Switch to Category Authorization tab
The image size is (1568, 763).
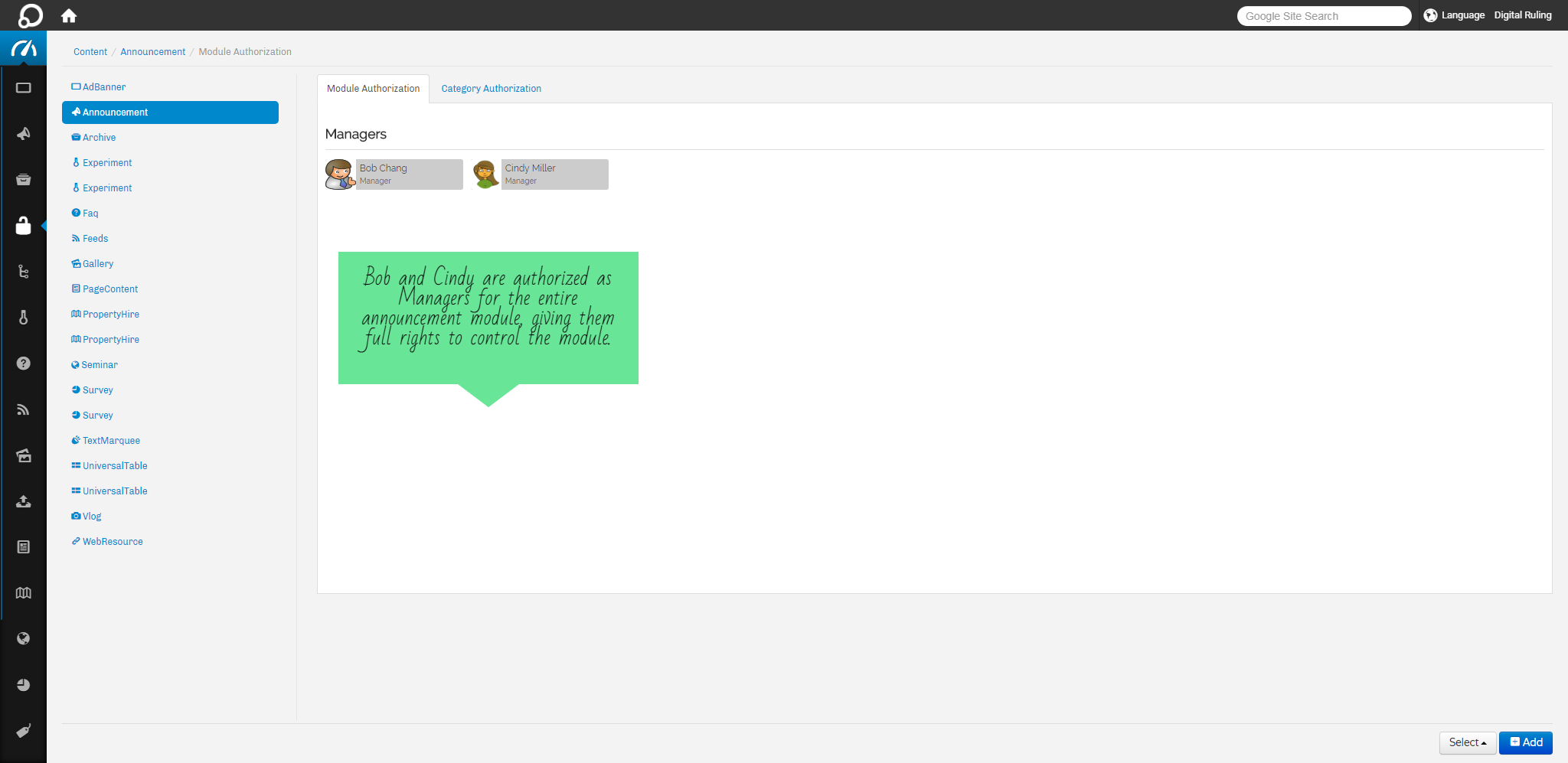tap(491, 89)
